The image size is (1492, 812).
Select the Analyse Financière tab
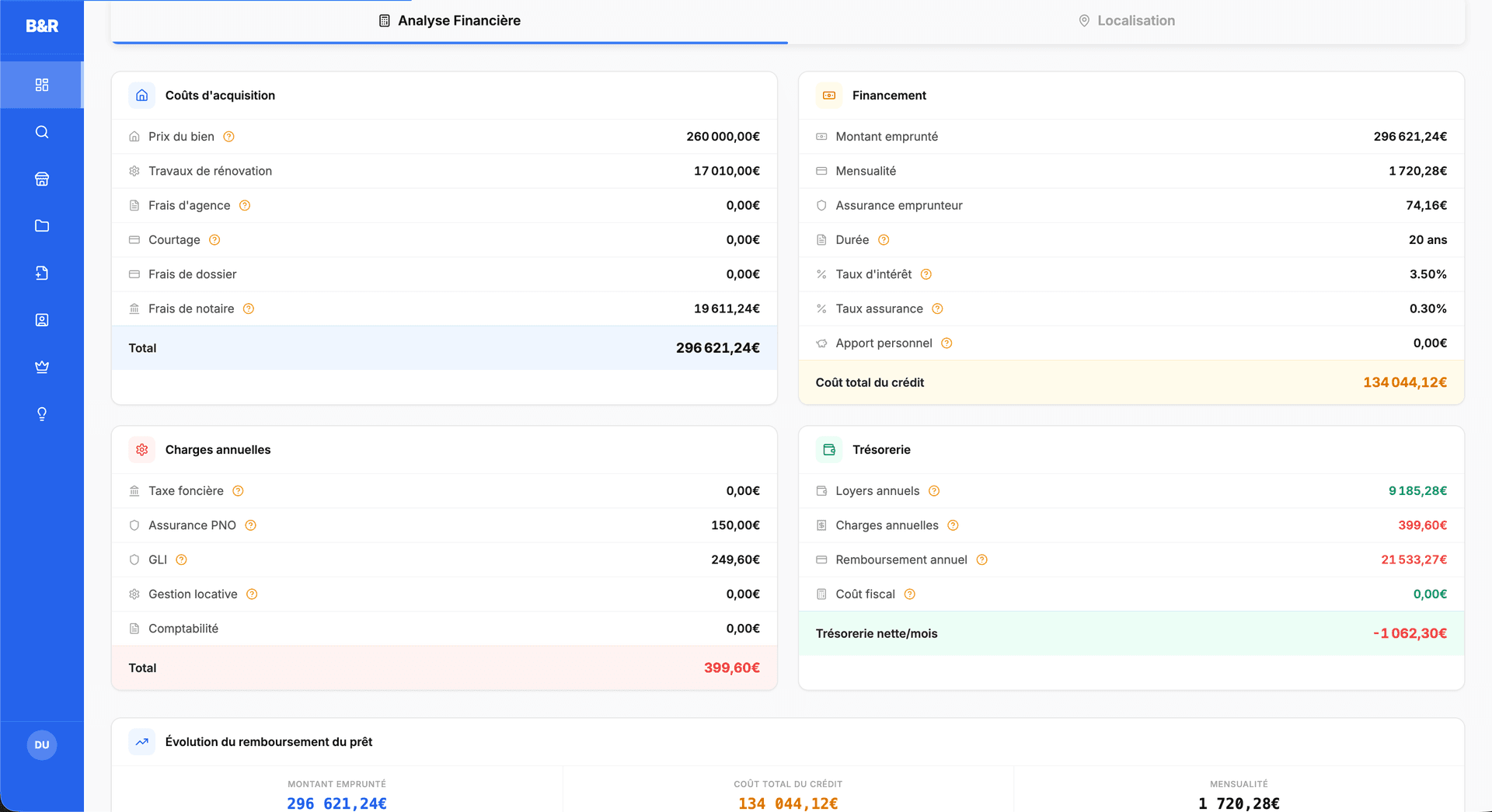[x=449, y=21]
